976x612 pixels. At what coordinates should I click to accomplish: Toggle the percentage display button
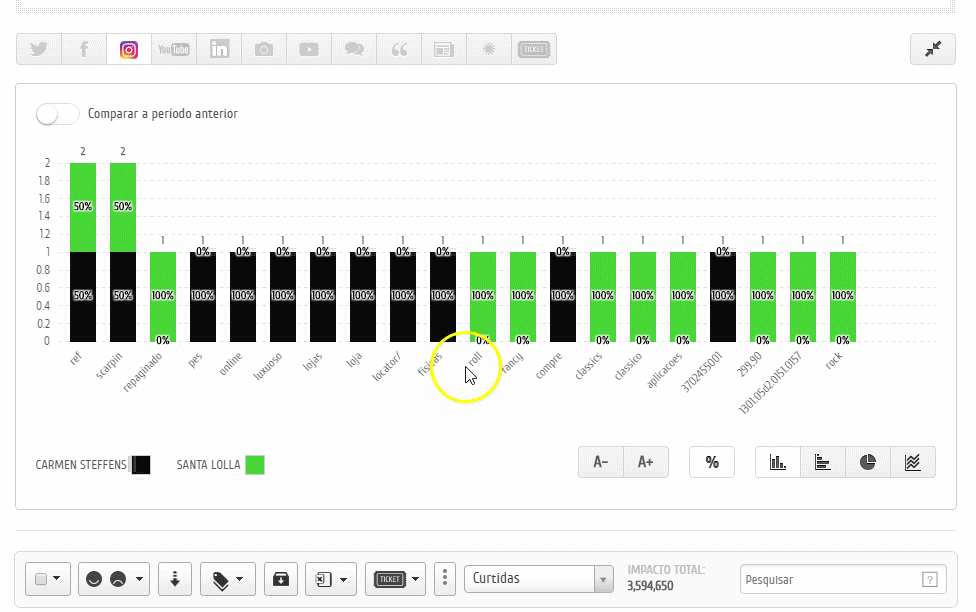pyautogui.click(x=711, y=462)
